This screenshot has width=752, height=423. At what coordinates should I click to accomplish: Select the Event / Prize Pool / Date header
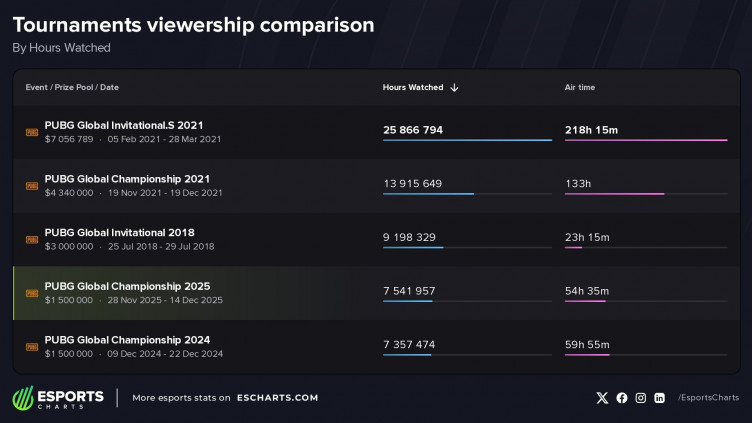click(72, 88)
